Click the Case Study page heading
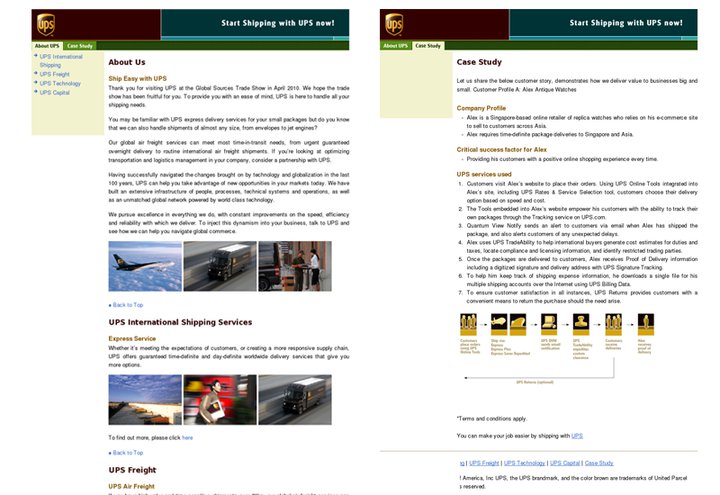 click(479, 62)
